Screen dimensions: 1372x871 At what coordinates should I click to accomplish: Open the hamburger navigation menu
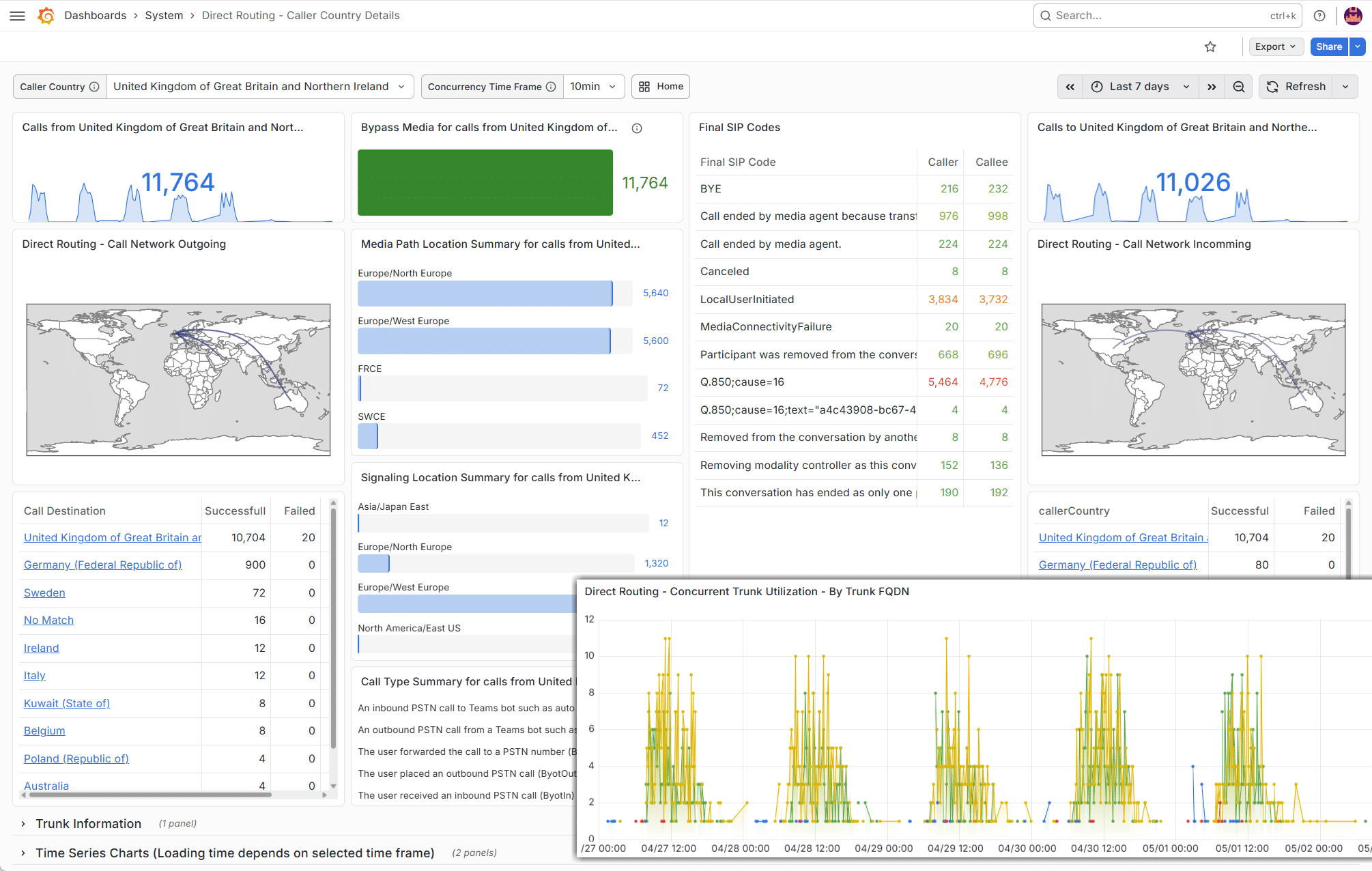18,16
